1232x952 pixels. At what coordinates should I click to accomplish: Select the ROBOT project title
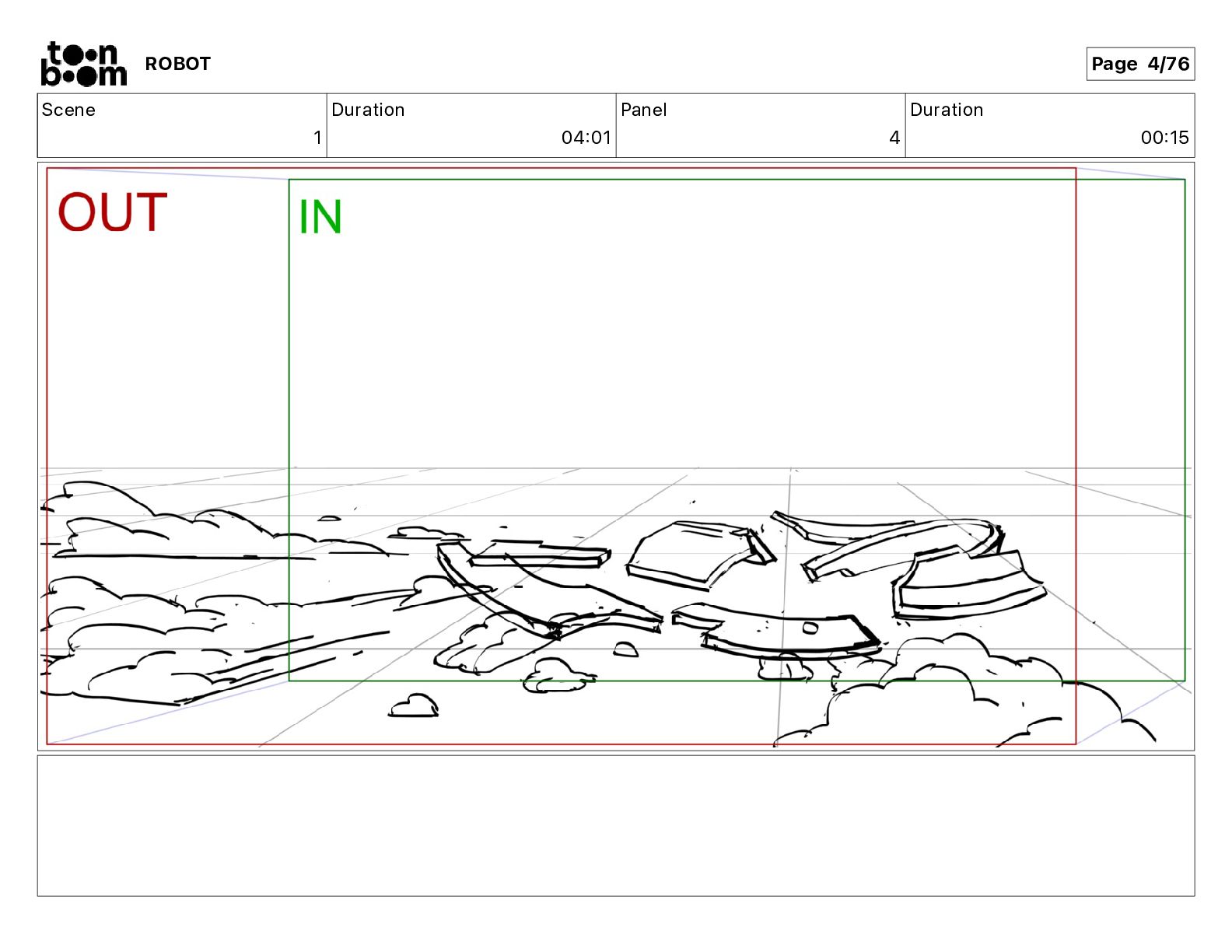pos(177,64)
